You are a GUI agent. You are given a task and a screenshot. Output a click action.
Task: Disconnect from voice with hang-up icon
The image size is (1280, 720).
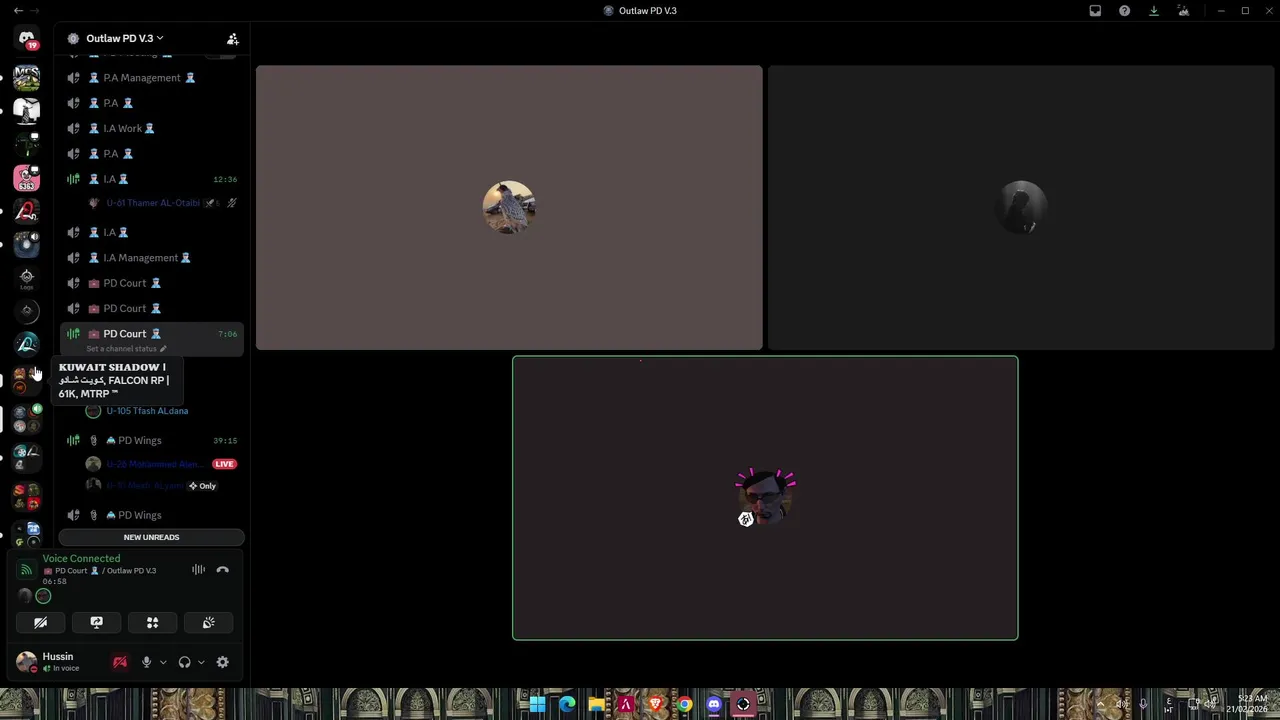222,570
